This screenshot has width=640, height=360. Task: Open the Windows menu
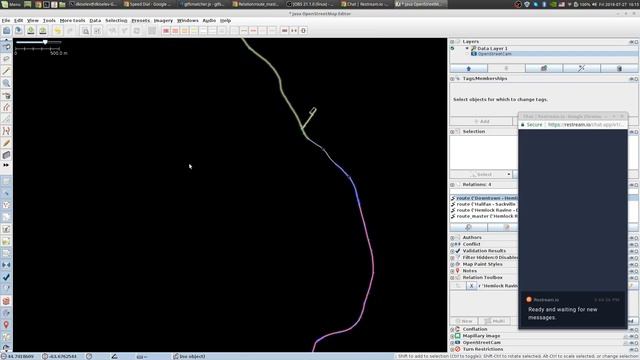coord(187,20)
